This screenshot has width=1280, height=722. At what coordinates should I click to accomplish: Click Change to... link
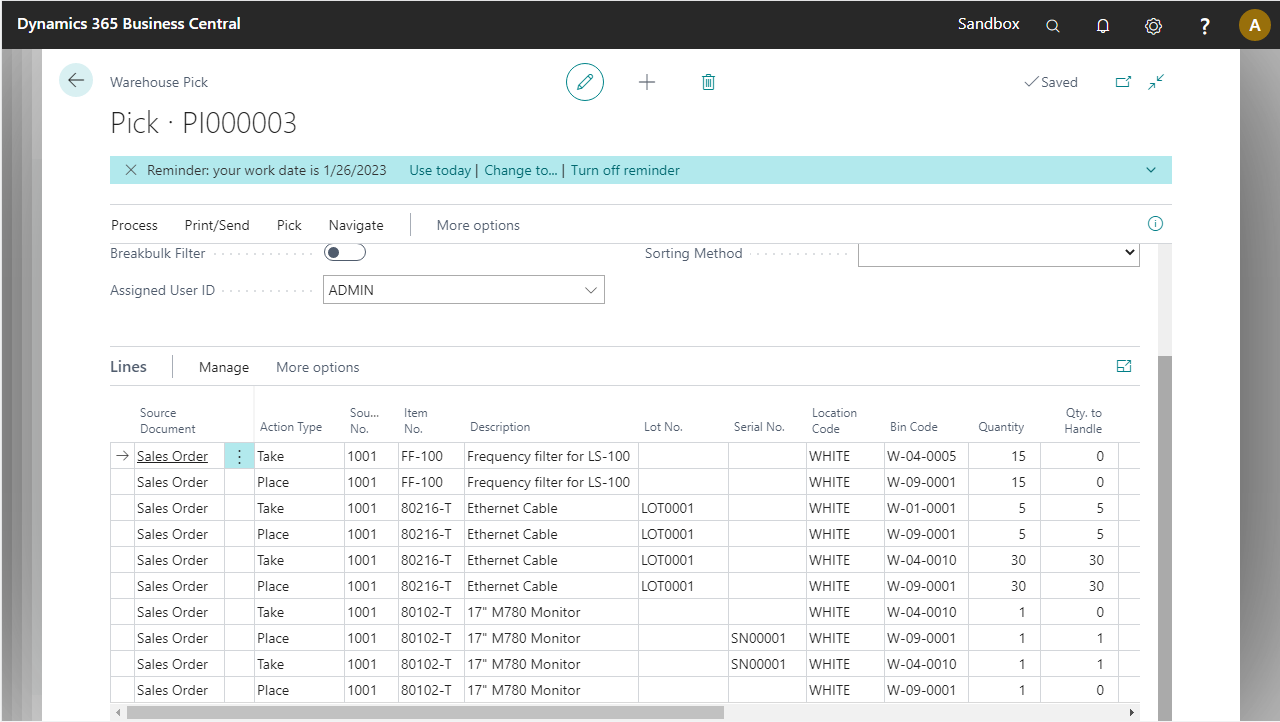point(521,170)
